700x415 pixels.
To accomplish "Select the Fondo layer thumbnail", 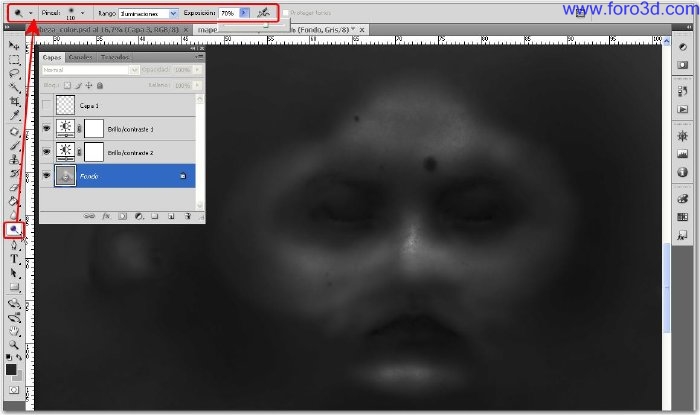I will 65,175.
